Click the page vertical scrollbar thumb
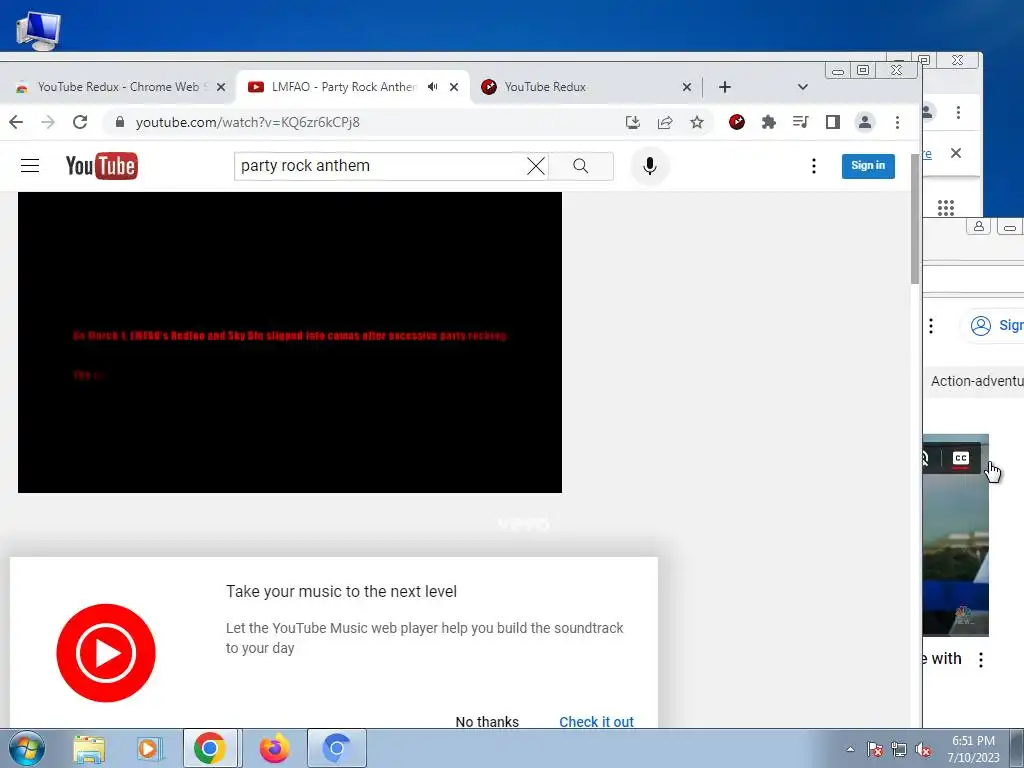 coord(916,219)
